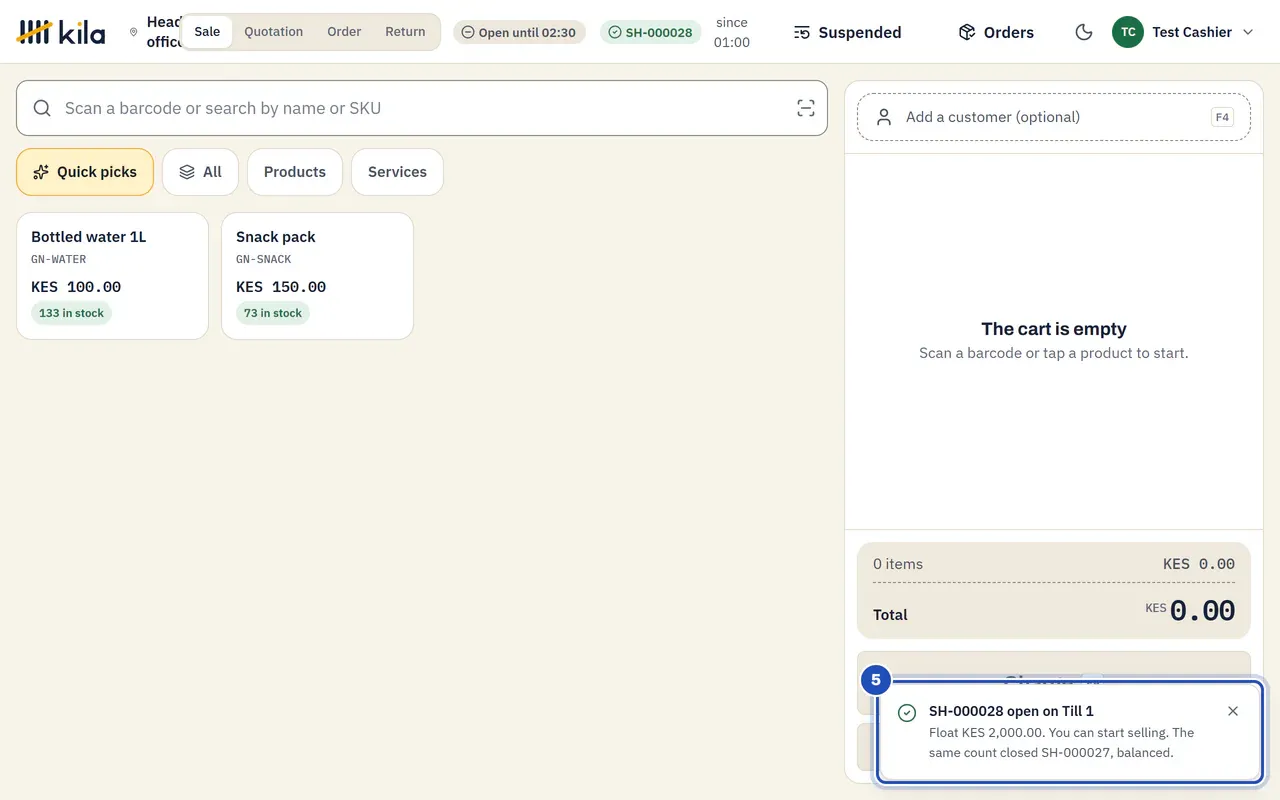This screenshot has height=800, width=1280.
Task: Select the Quick picks filter
Action: pos(85,172)
